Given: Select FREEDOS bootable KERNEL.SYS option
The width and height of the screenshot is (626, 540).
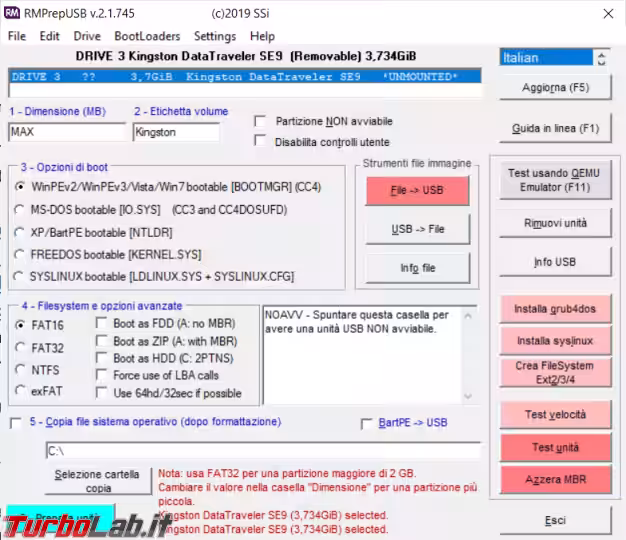Looking at the screenshot, I should tap(19, 254).
